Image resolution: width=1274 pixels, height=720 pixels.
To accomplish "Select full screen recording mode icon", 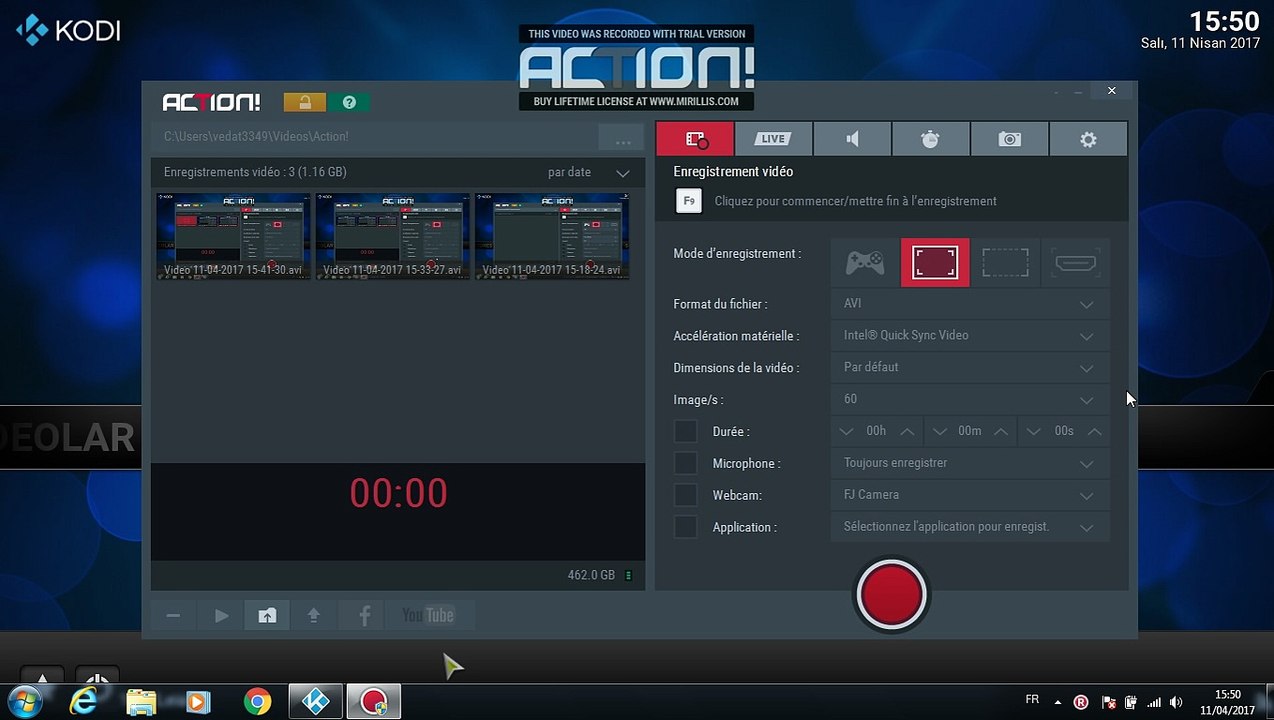I will [x=935, y=263].
